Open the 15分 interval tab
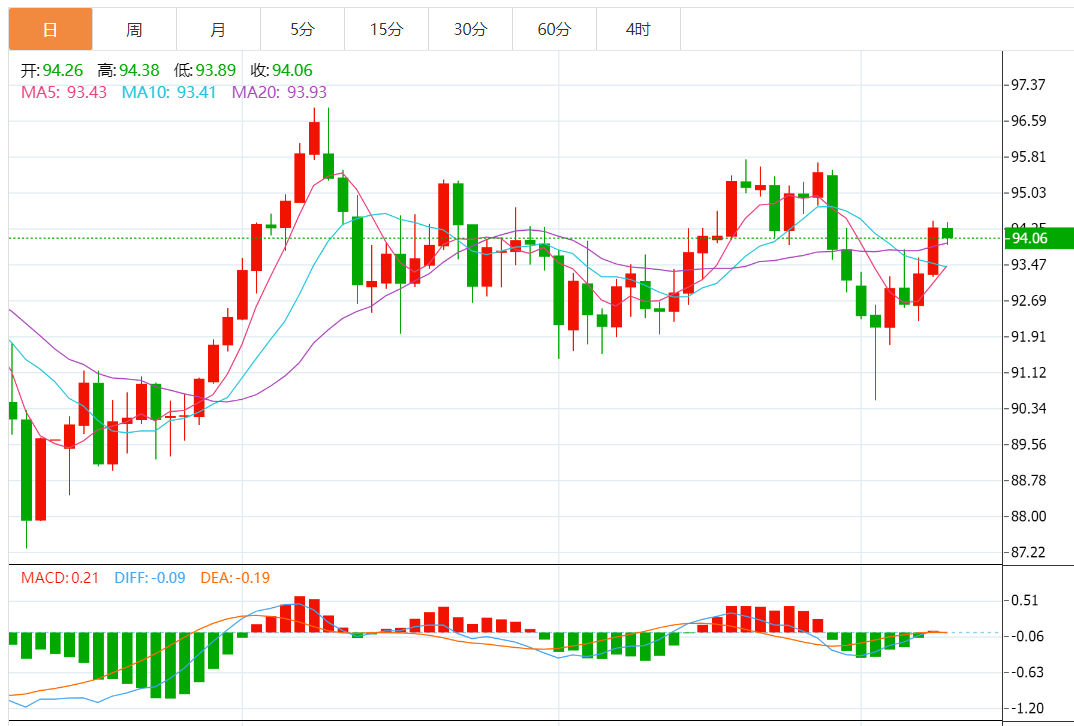 [x=386, y=29]
